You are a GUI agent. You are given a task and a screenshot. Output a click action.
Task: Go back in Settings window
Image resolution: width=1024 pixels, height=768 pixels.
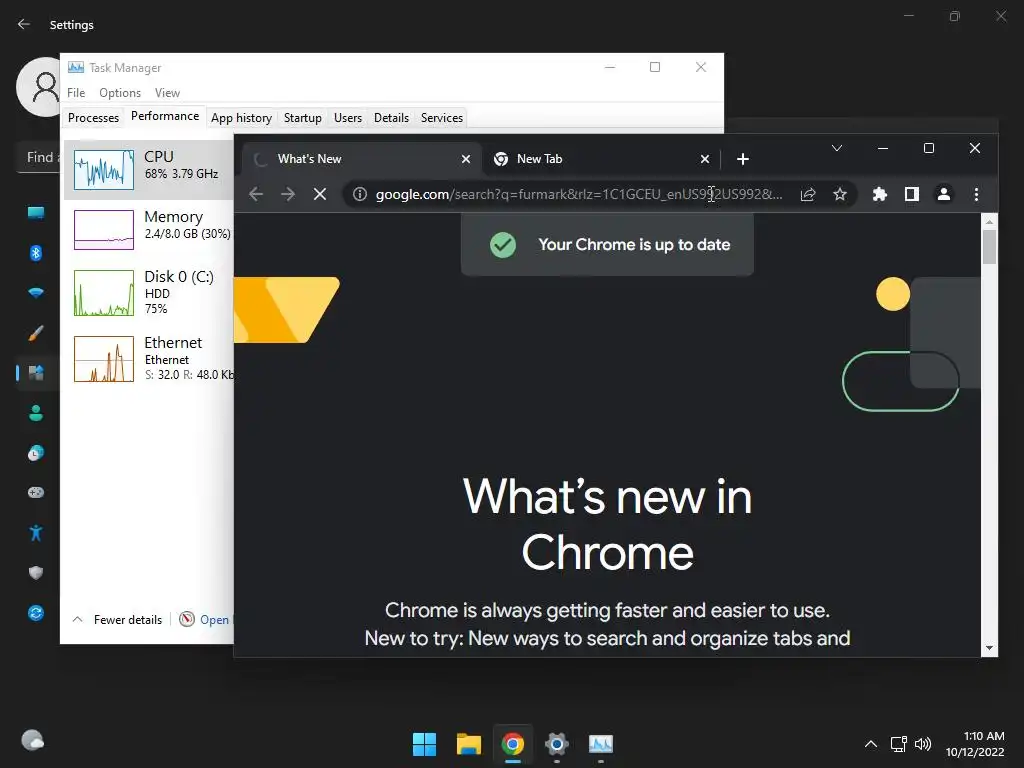click(x=24, y=24)
